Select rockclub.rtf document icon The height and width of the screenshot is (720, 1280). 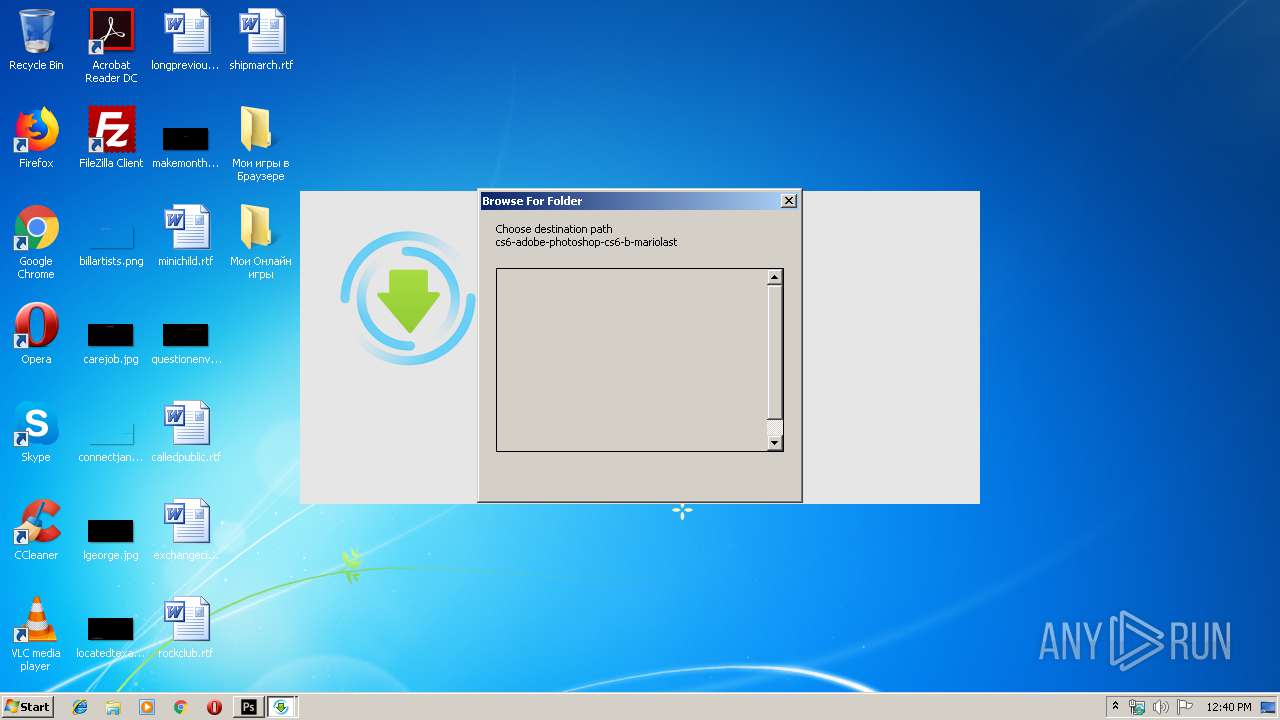click(186, 628)
